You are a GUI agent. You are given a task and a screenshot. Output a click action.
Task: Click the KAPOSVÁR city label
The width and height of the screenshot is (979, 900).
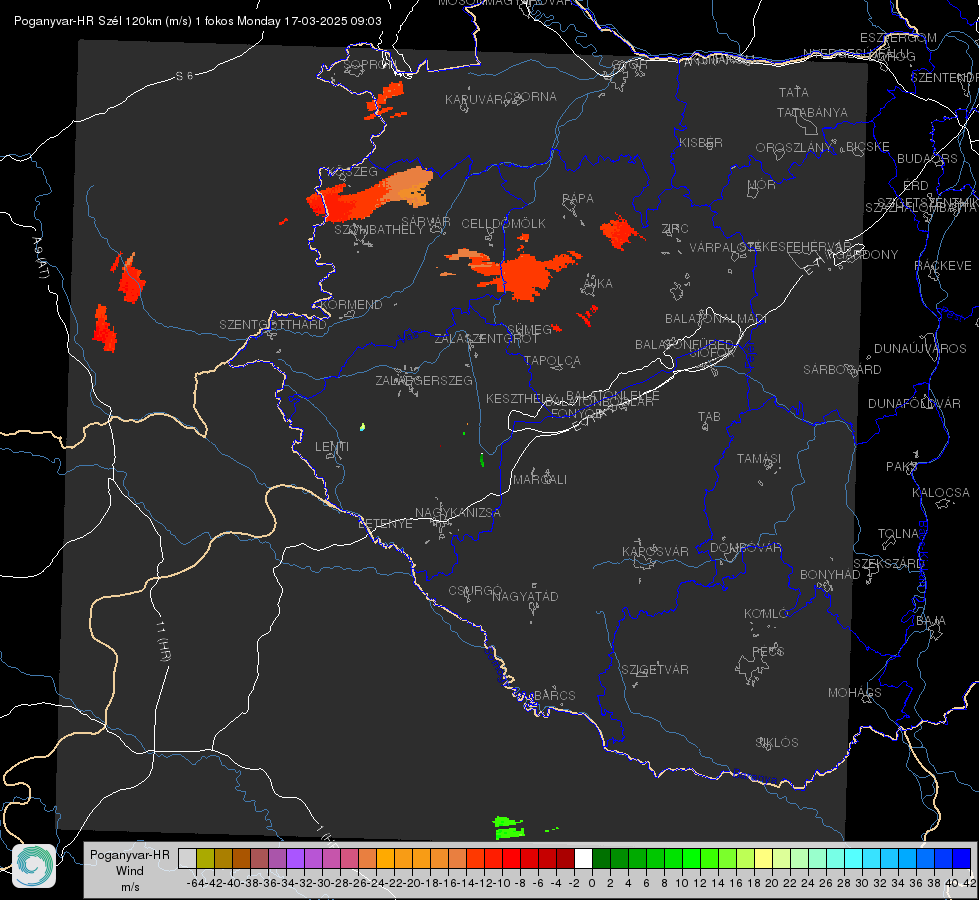point(656,551)
